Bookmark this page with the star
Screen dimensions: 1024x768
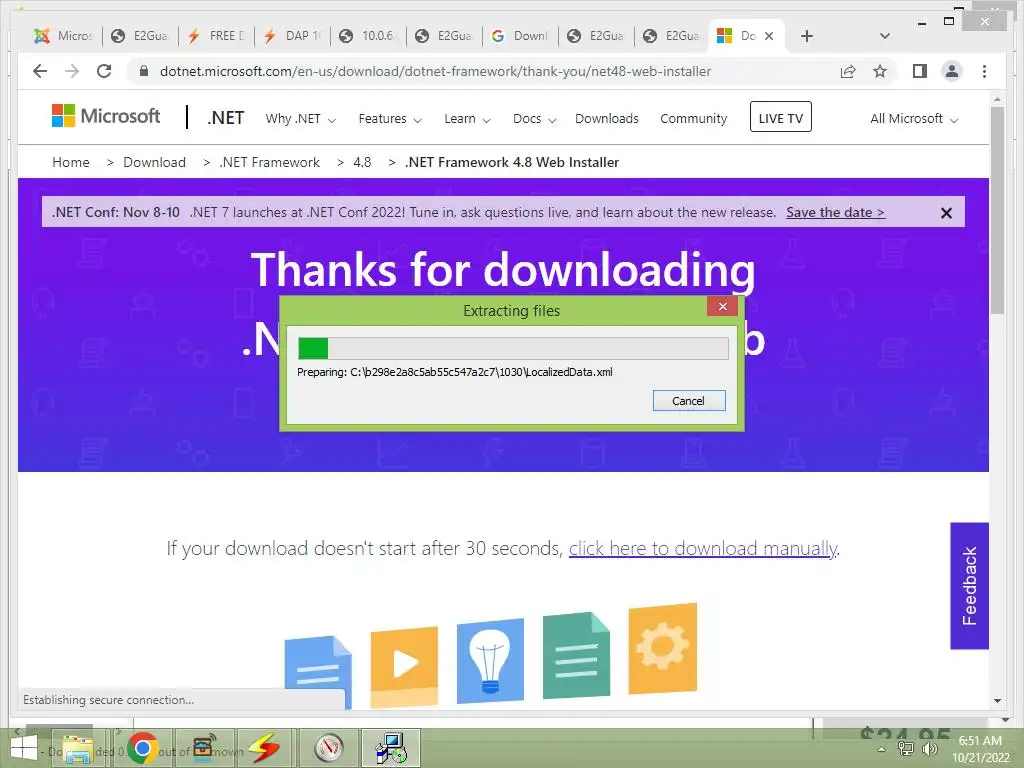tap(880, 71)
